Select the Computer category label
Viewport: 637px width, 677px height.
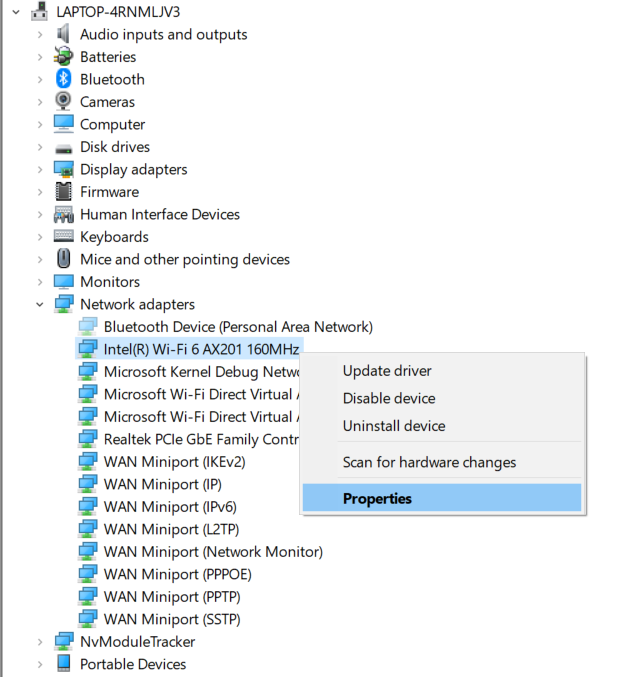[112, 124]
